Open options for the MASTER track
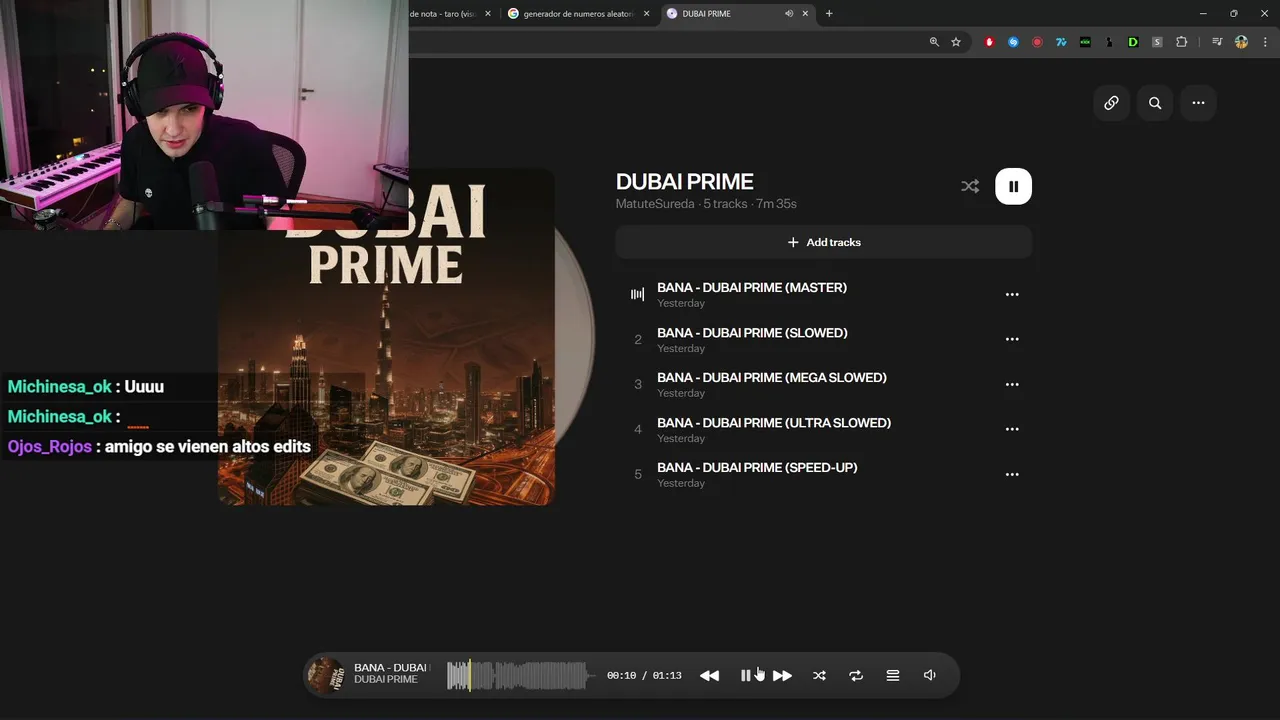Screen dimensions: 1280x720 click(x=1012, y=294)
